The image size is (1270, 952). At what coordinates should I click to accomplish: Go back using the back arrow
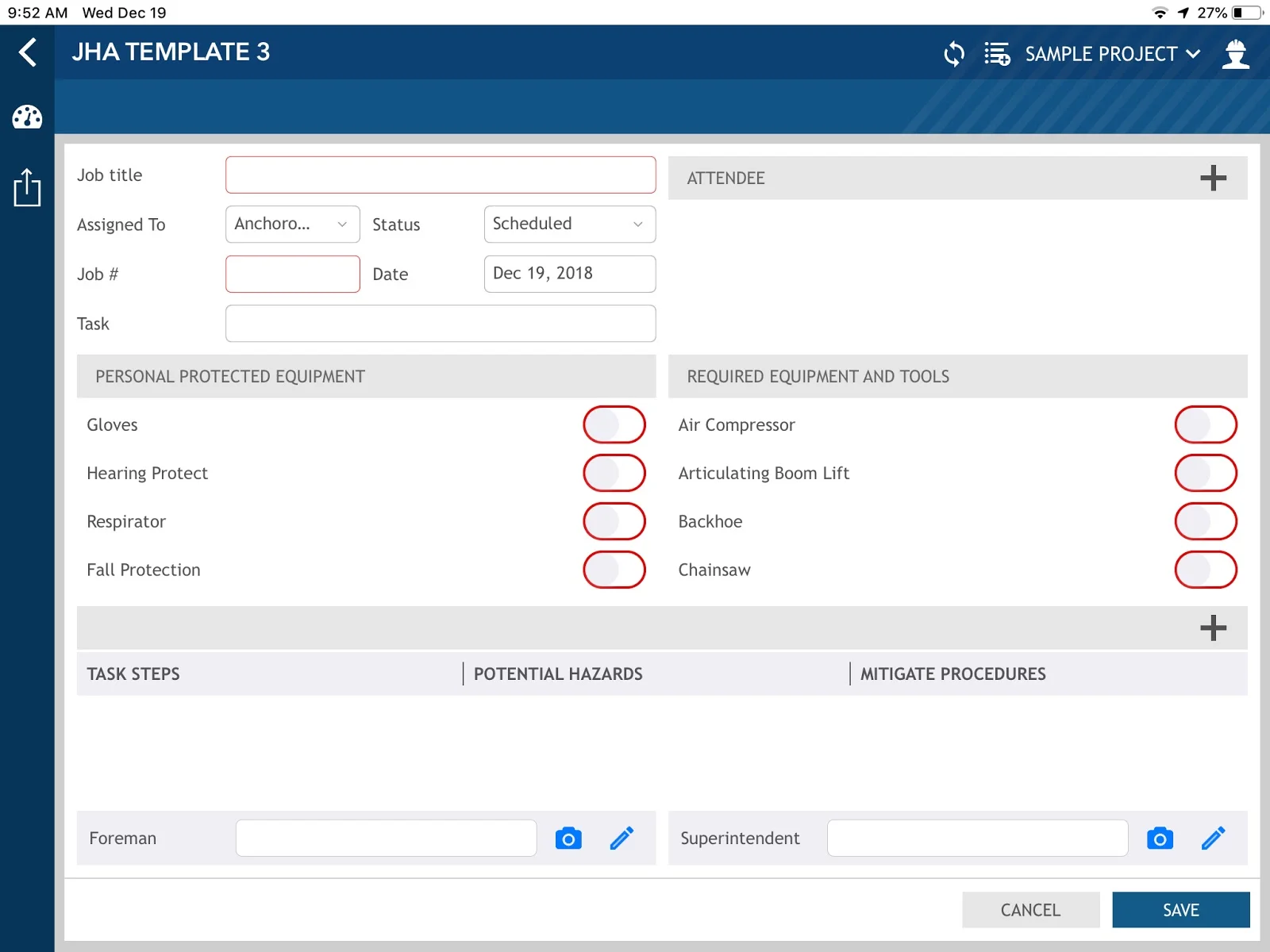[x=28, y=52]
